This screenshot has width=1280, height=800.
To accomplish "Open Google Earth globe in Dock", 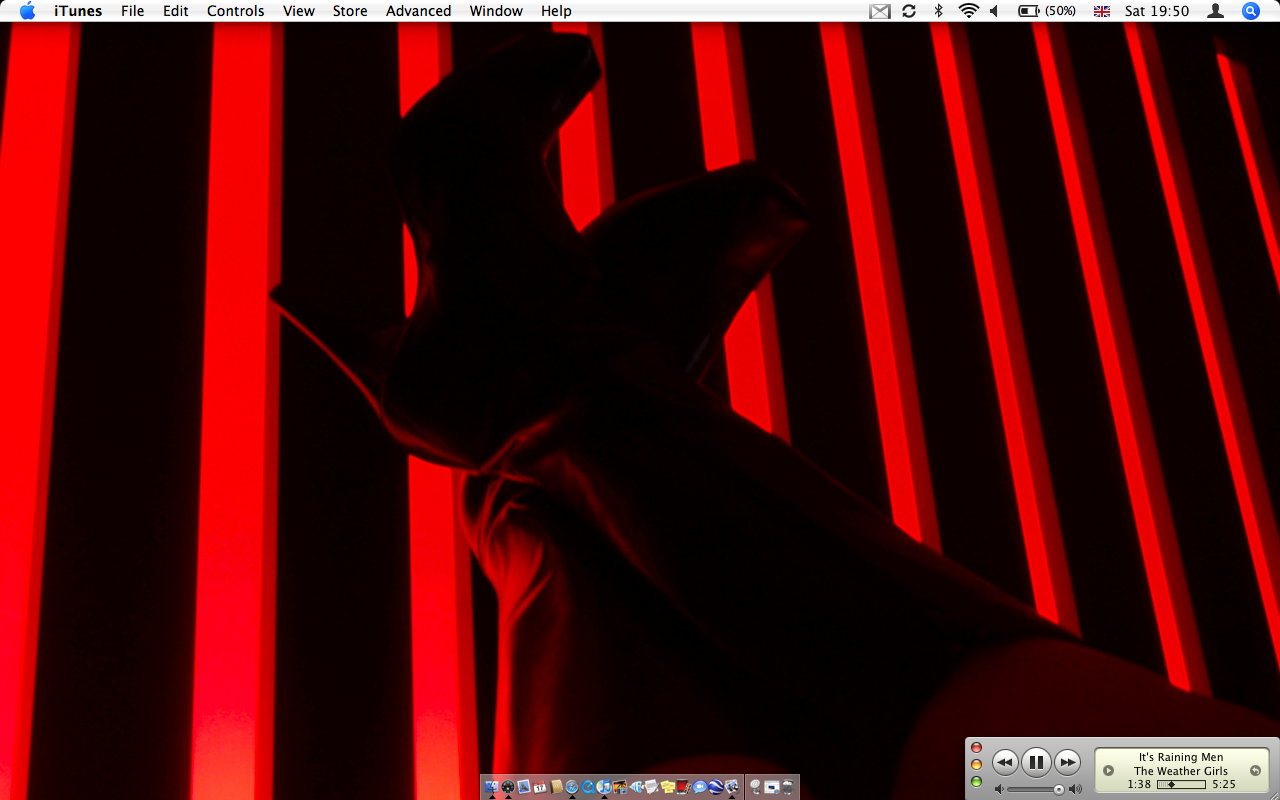I will tap(716, 787).
